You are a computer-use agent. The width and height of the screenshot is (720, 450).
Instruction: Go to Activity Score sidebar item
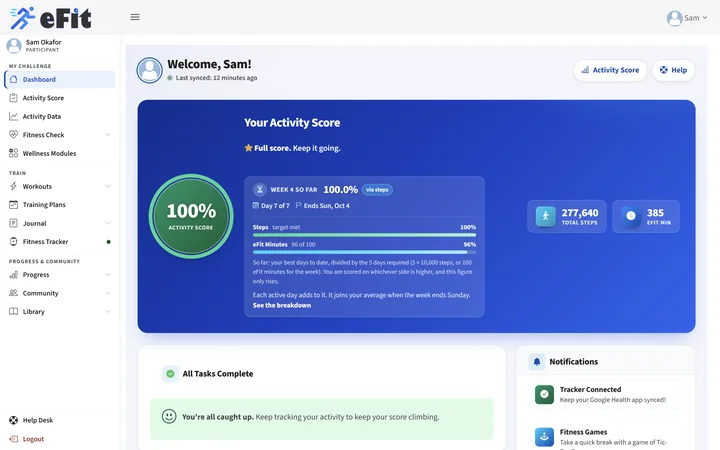60,98
